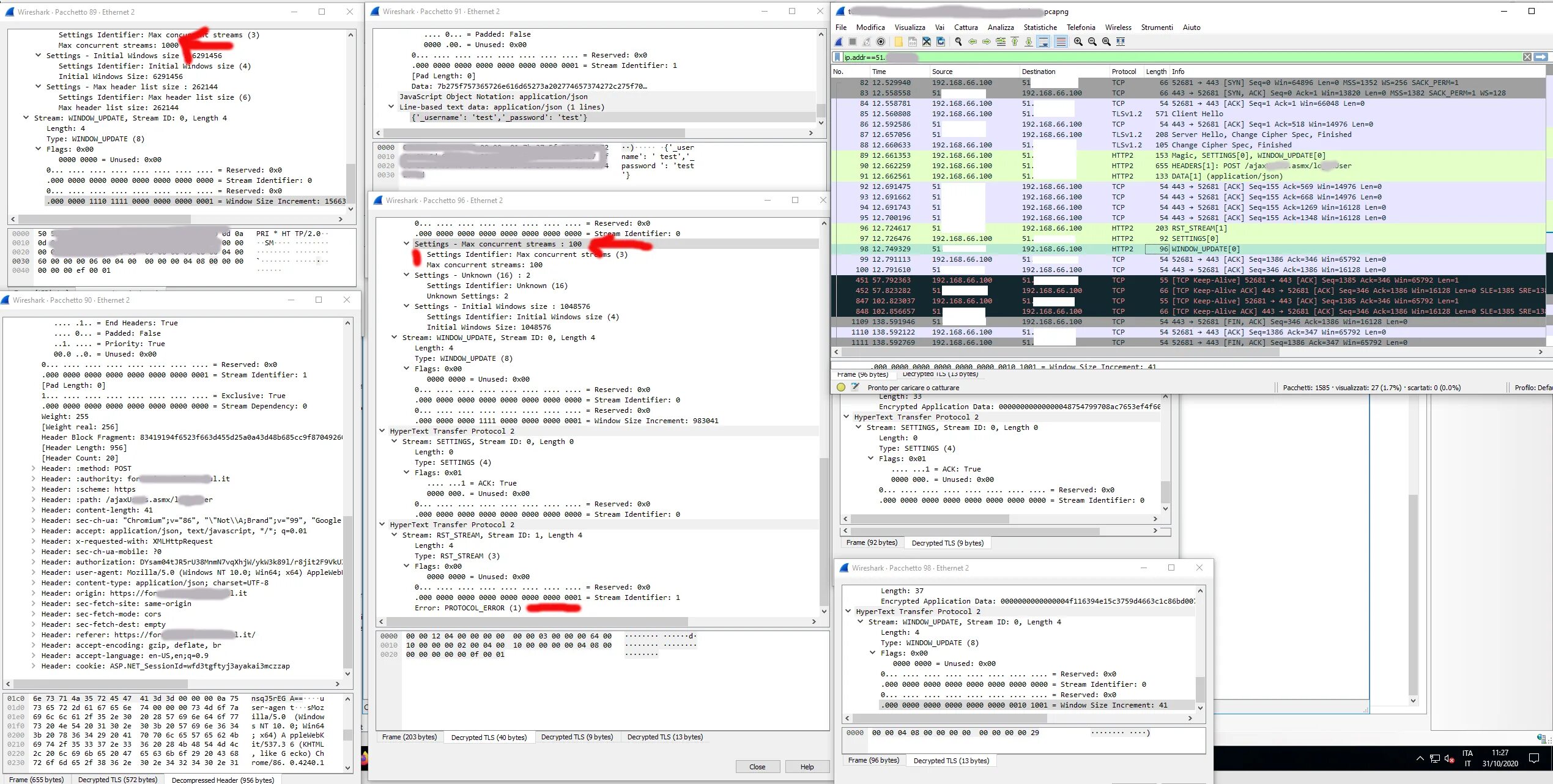1553x784 pixels.
Task: Switch to Decompressed Header (956 bytes) tab
Action: point(223,780)
